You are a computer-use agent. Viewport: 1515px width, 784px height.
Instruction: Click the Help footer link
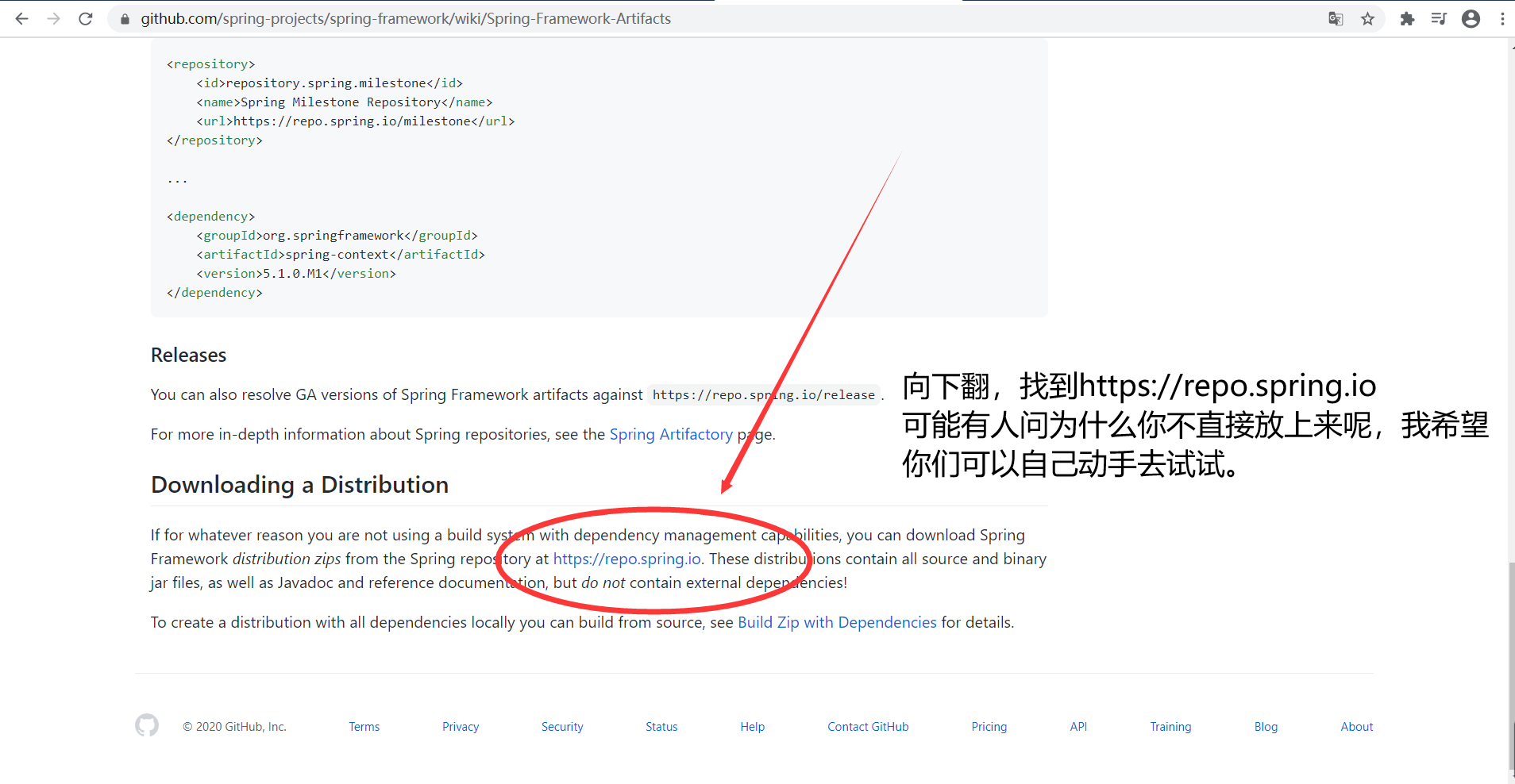pyautogui.click(x=753, y=727)
